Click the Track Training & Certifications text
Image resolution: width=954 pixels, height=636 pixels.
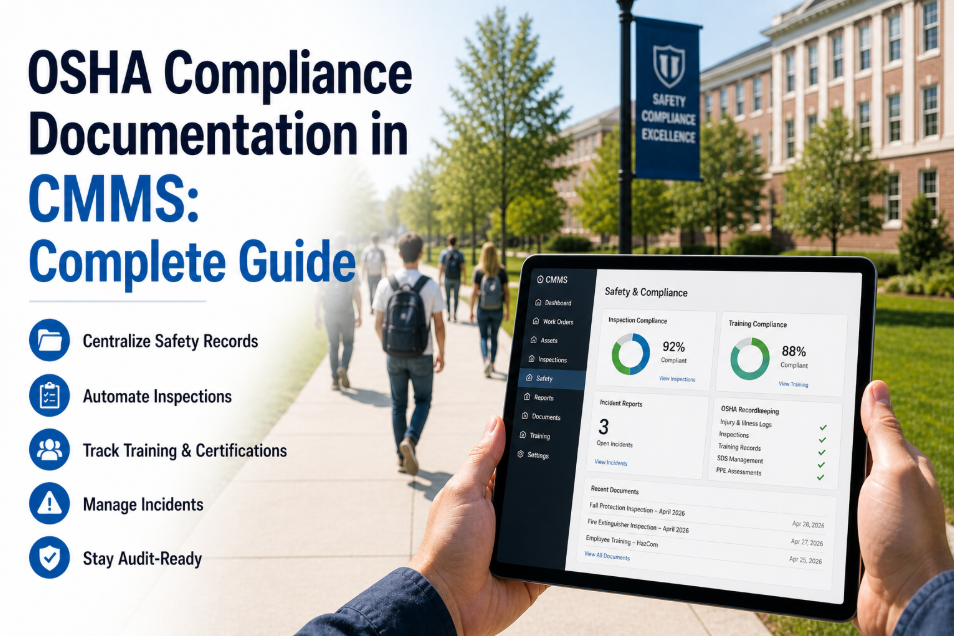coord(185,450)
